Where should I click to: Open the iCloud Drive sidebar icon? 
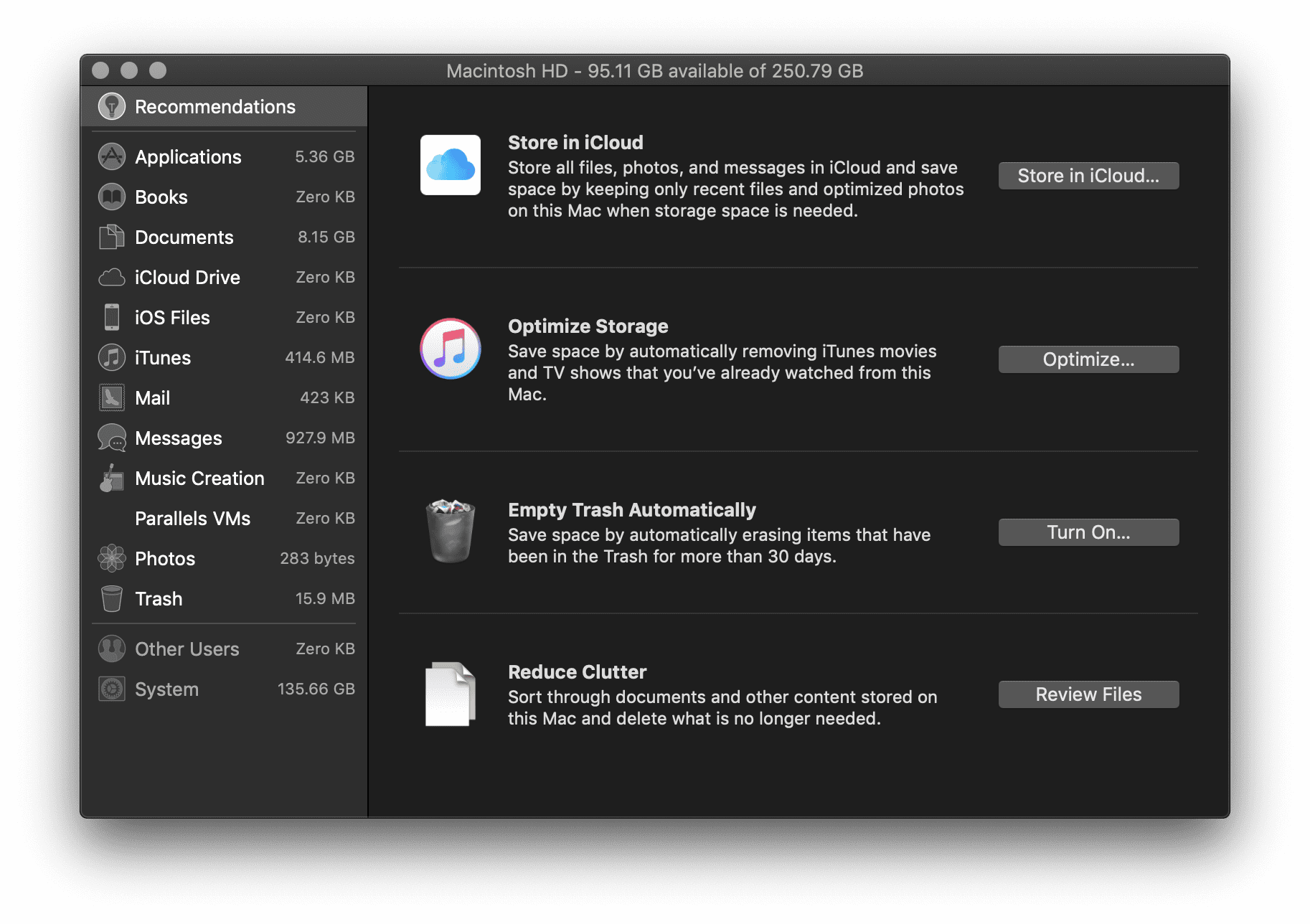pyautogui.click(x=112, y=278)
